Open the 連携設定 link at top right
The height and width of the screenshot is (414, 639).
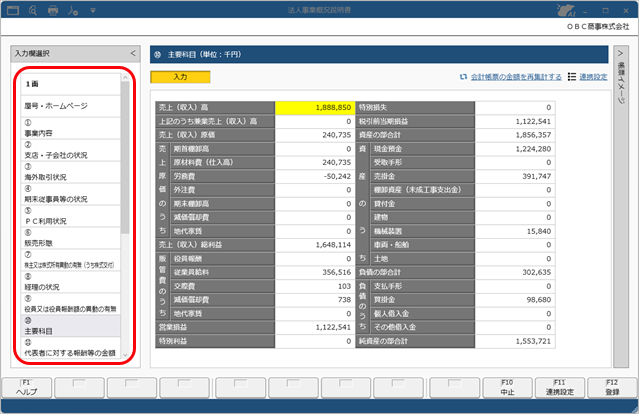[593, 77]
